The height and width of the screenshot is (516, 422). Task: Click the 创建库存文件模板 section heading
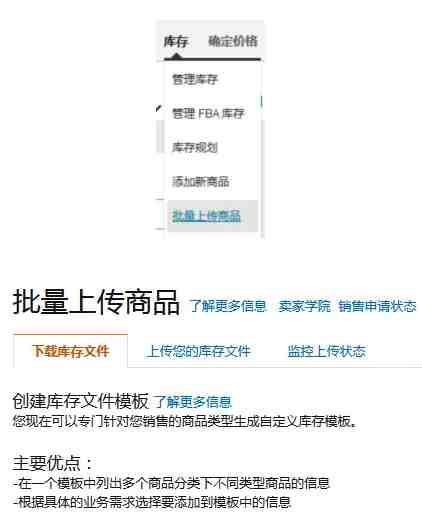(80, 401)
